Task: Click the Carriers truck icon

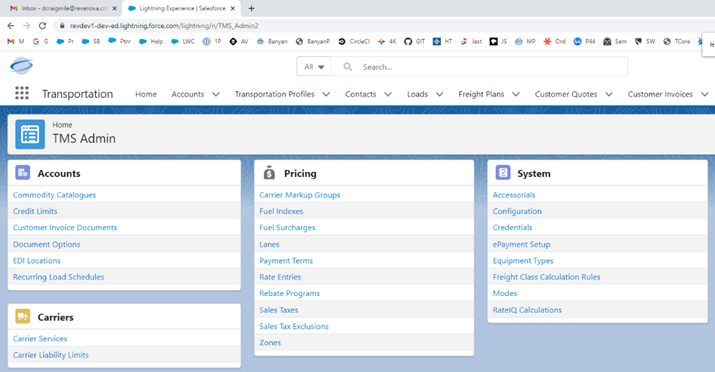Action: click(x=22, y=316)
